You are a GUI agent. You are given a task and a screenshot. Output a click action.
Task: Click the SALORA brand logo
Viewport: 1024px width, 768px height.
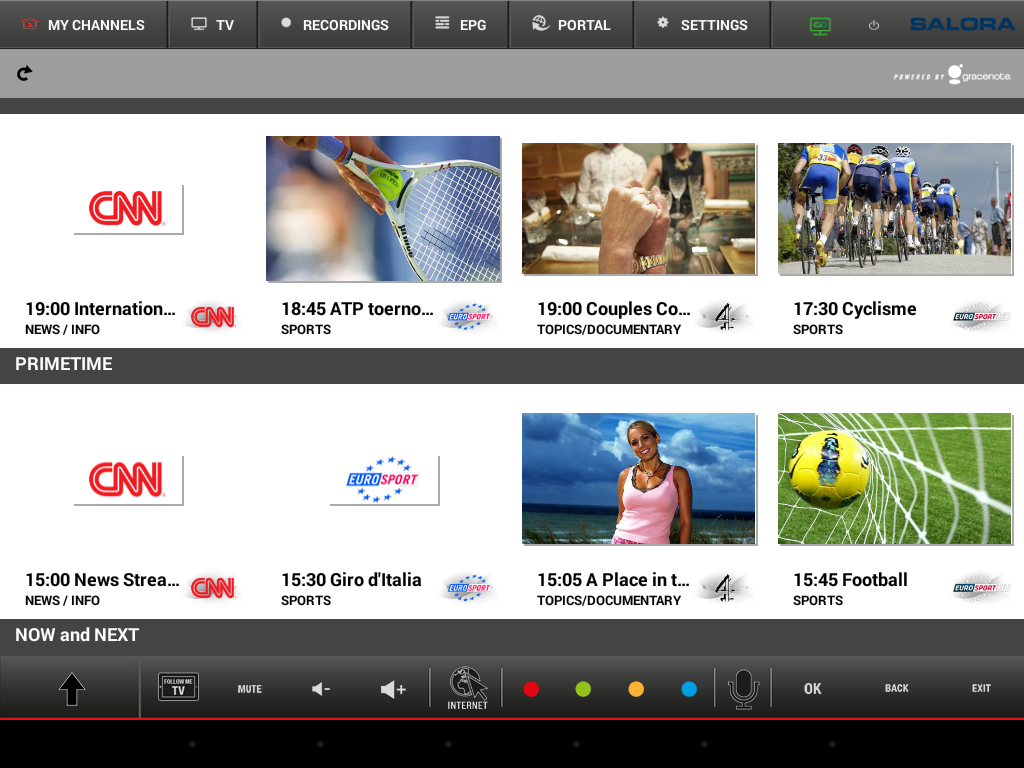tap(963, 24)
